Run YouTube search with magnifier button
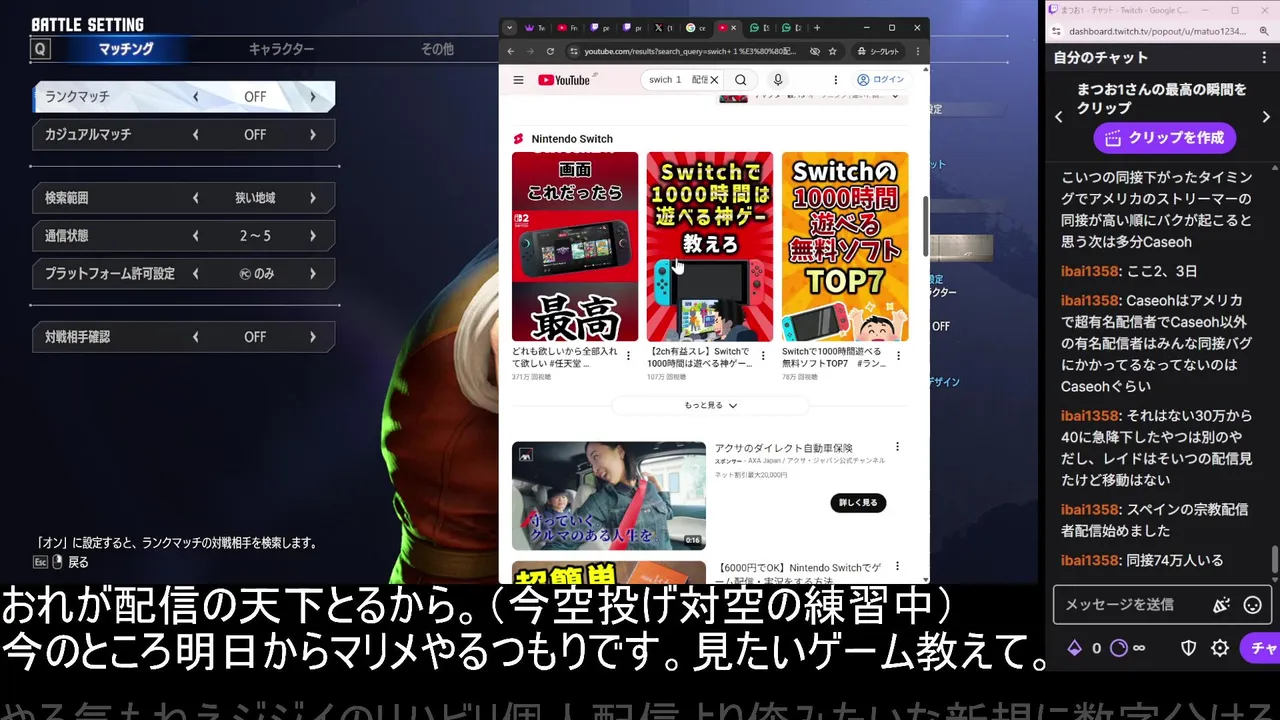 [740, 80]
